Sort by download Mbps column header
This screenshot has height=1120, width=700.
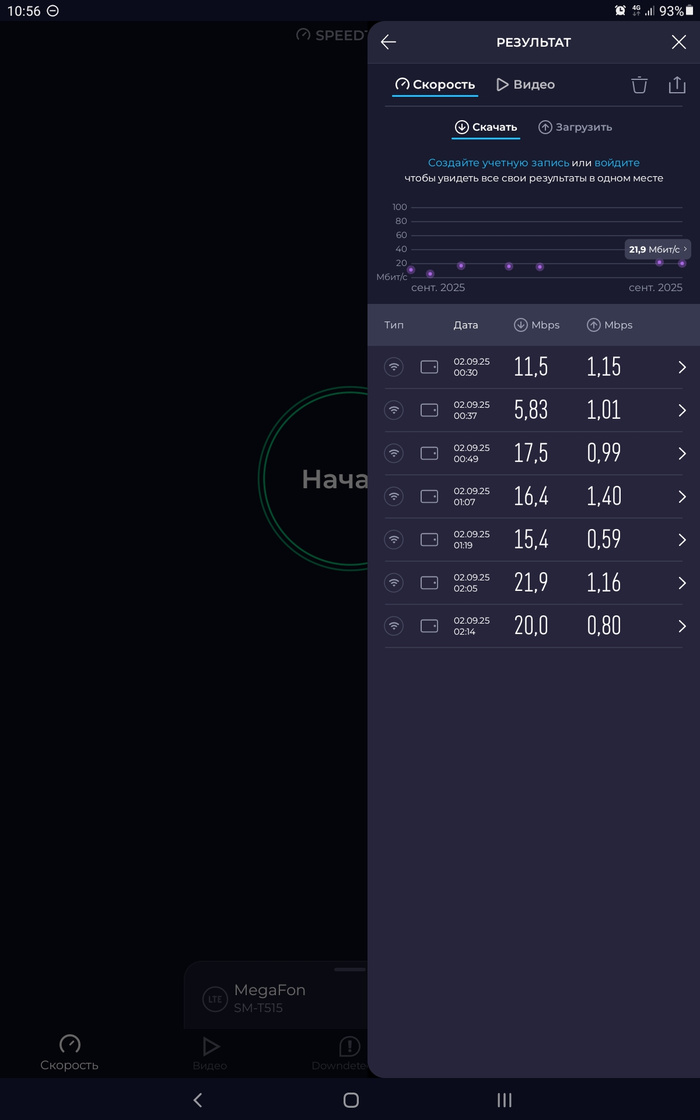pyautogui.click(x=536, y=325)
